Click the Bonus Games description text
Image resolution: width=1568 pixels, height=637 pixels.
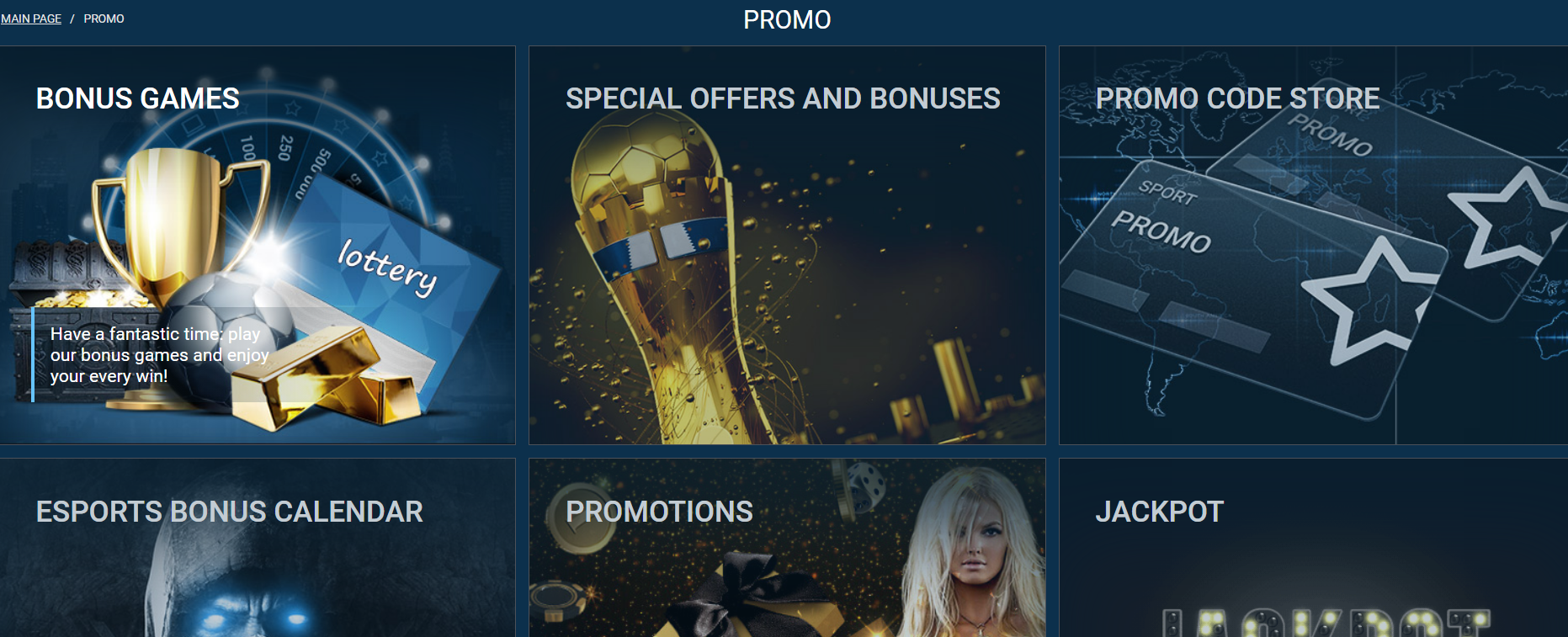coord(160,355)
